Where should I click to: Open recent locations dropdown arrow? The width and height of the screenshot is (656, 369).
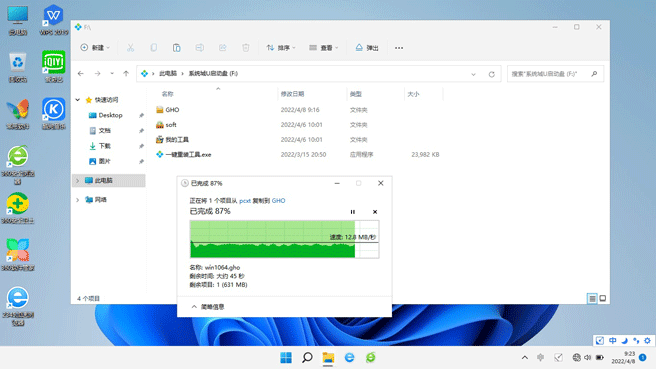tap(112, 74)
